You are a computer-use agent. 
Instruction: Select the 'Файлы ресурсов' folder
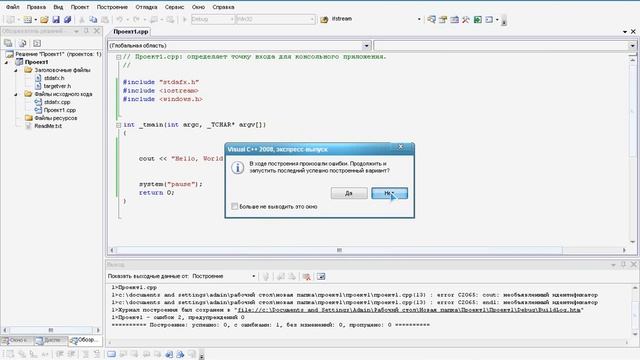pyautogui.click(x=56, y=118)
